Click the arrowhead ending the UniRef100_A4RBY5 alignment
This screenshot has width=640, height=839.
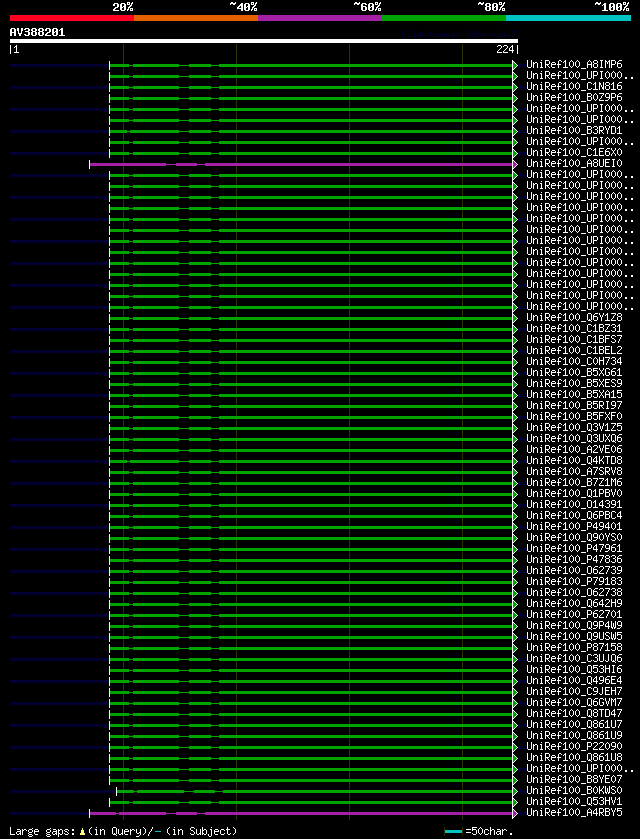[515, 813]
